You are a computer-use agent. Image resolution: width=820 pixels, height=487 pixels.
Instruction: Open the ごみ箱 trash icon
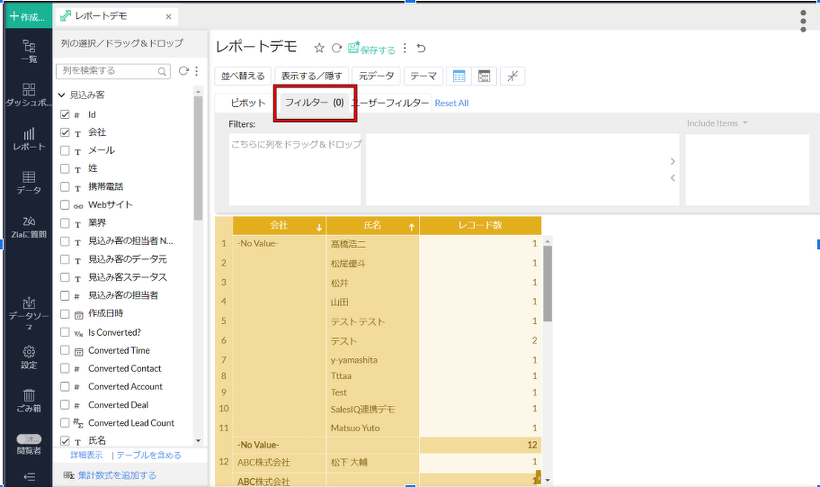click(29, 400)
